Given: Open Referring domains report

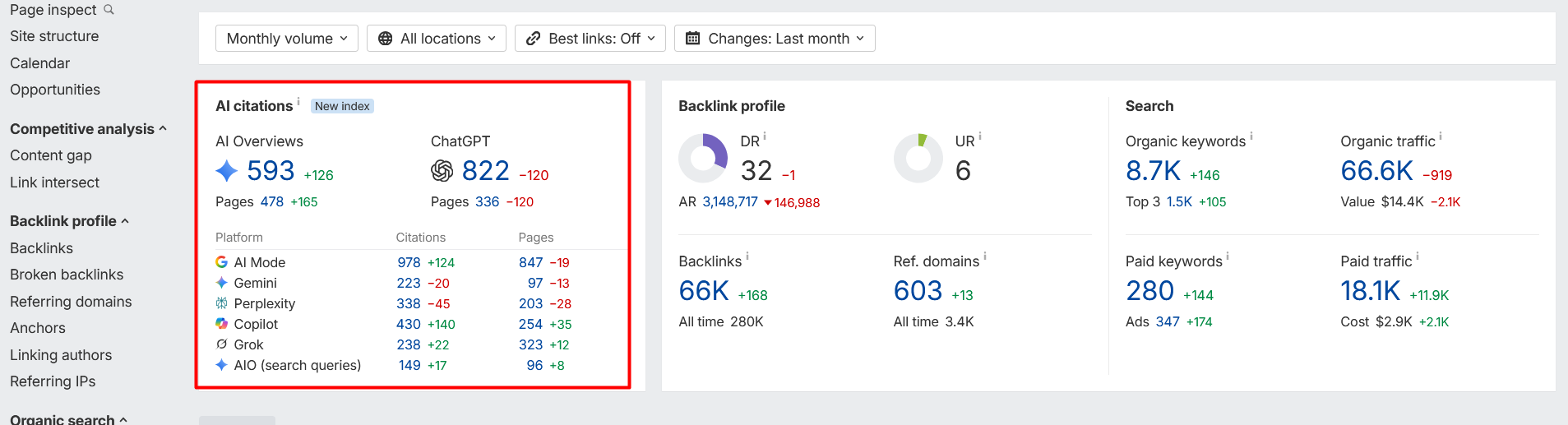Looking at the screenshot, I should 71,302.
